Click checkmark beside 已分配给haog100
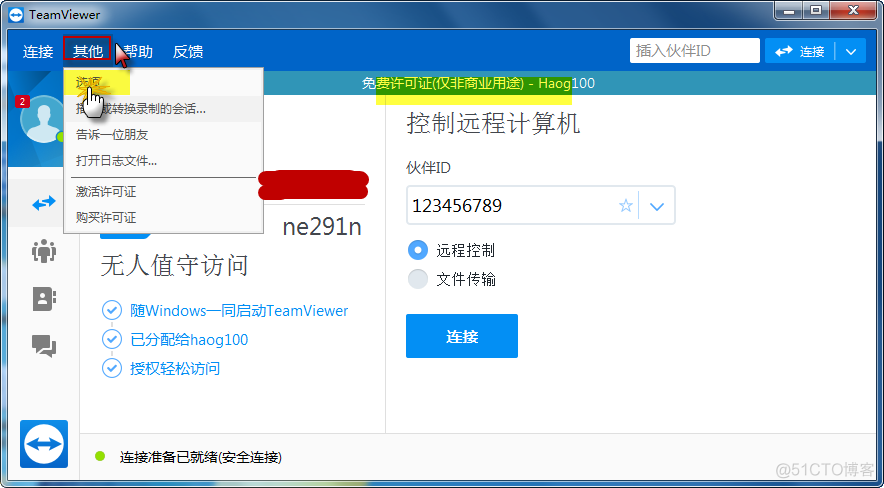 point(112,339)
